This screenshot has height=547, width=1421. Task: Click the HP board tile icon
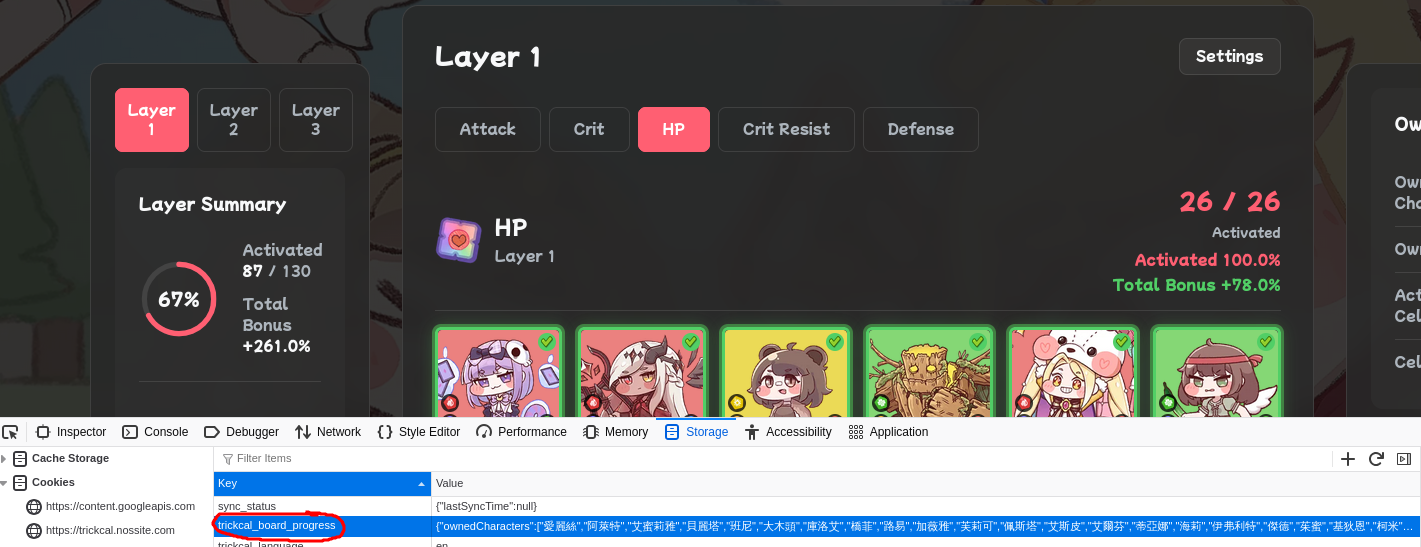pyautogui.click(x=458, y=240)
